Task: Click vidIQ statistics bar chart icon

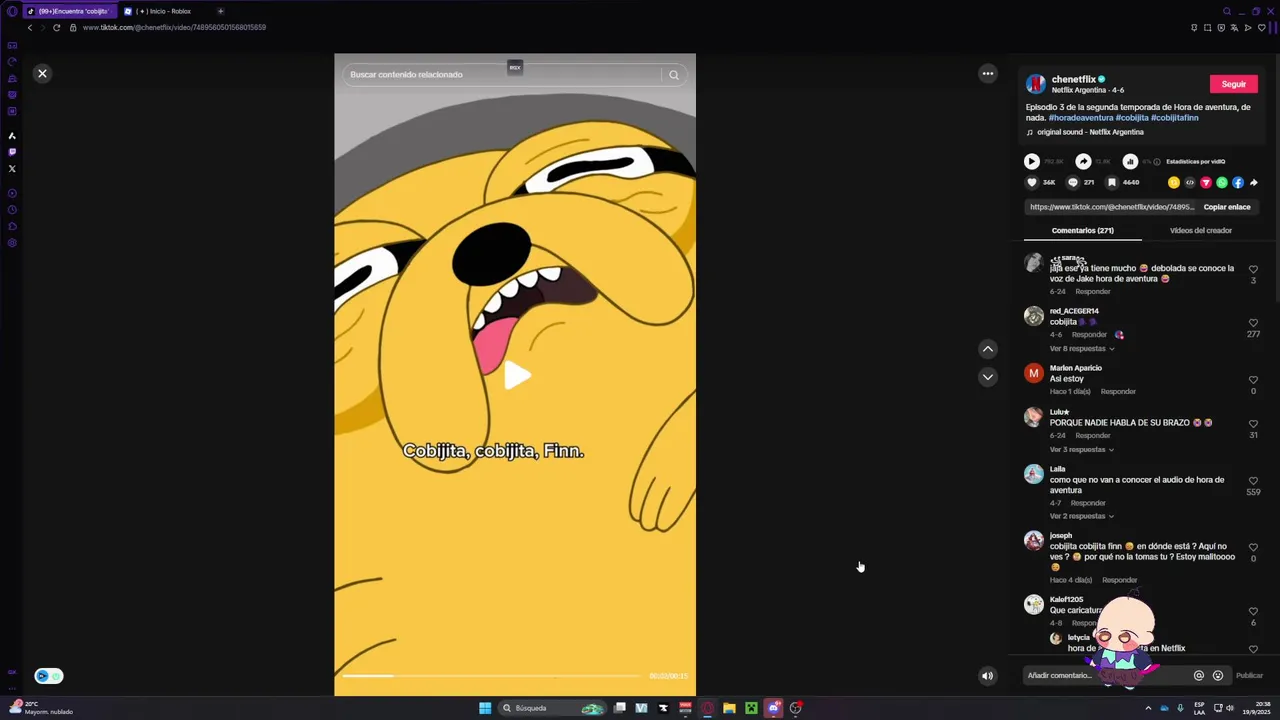Action: 1130,161
